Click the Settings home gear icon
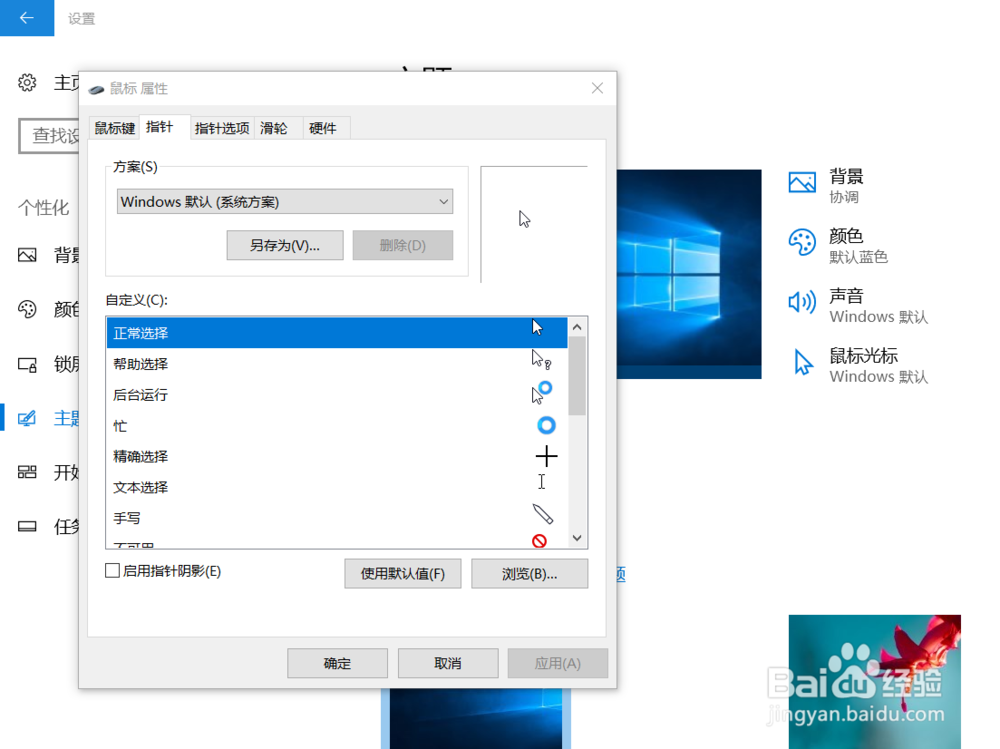This screenshot has height=749, width=1000. [27, 82]
